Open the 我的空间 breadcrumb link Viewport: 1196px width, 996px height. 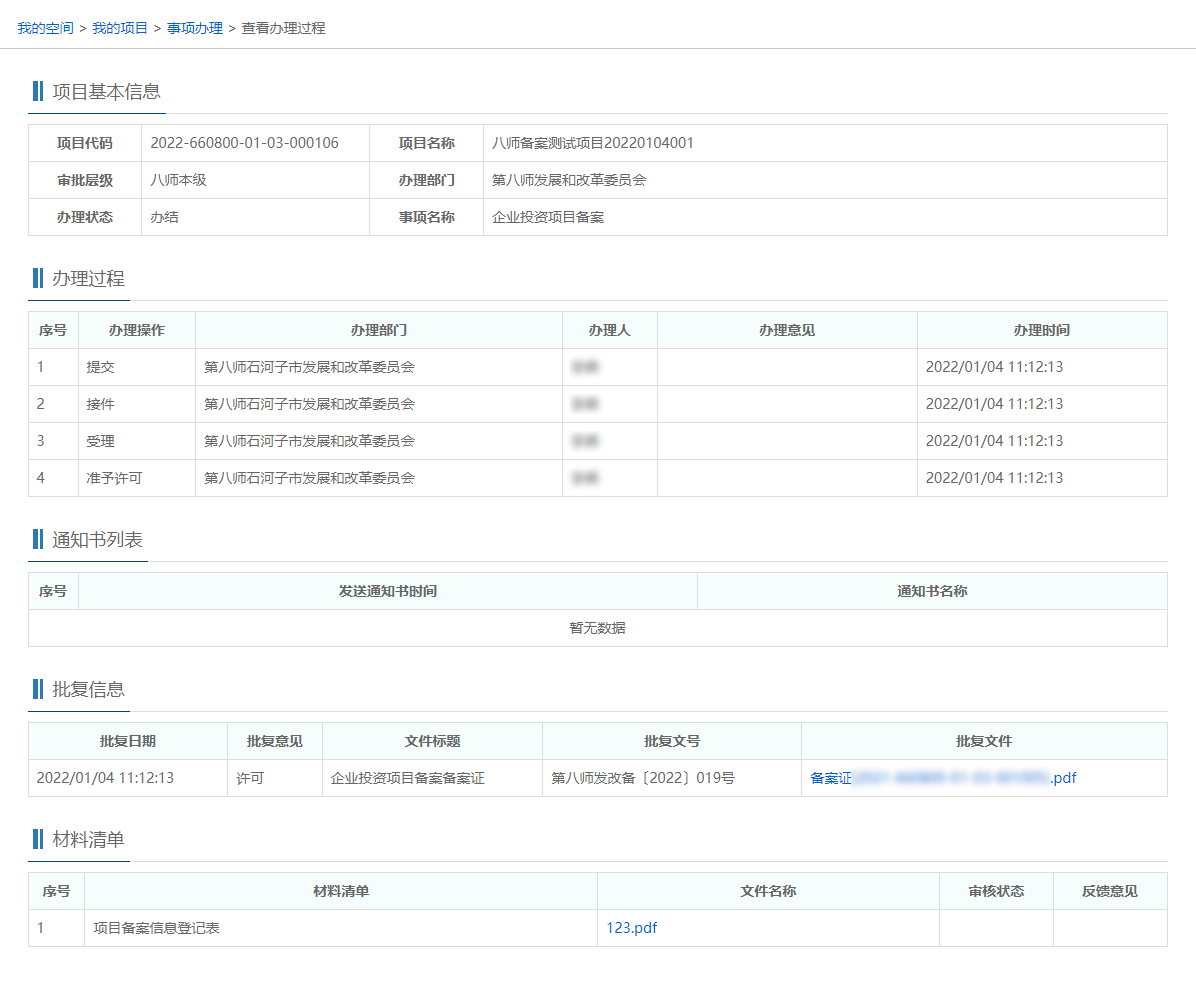click(45, 28)
